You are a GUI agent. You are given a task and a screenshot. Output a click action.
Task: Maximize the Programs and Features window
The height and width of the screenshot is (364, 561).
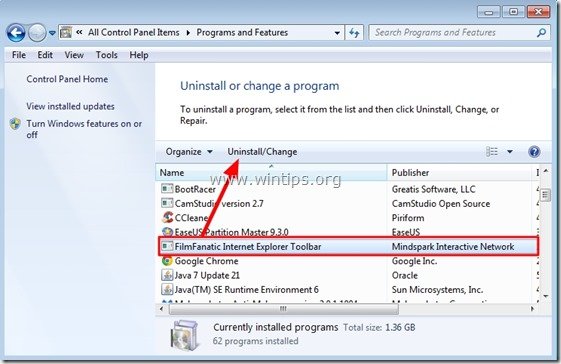click(513, 12)
